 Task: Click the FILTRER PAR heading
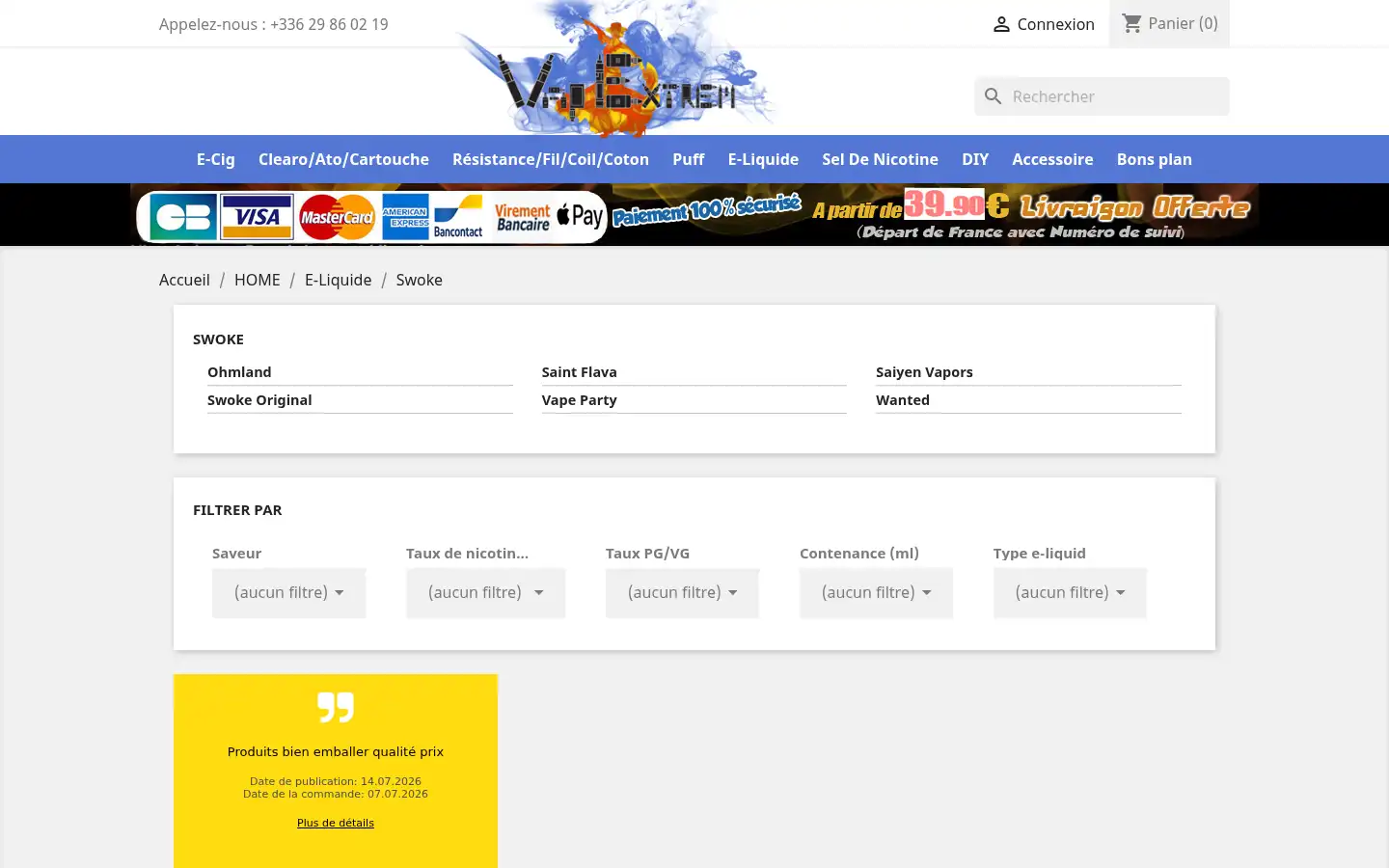[237, 510]
